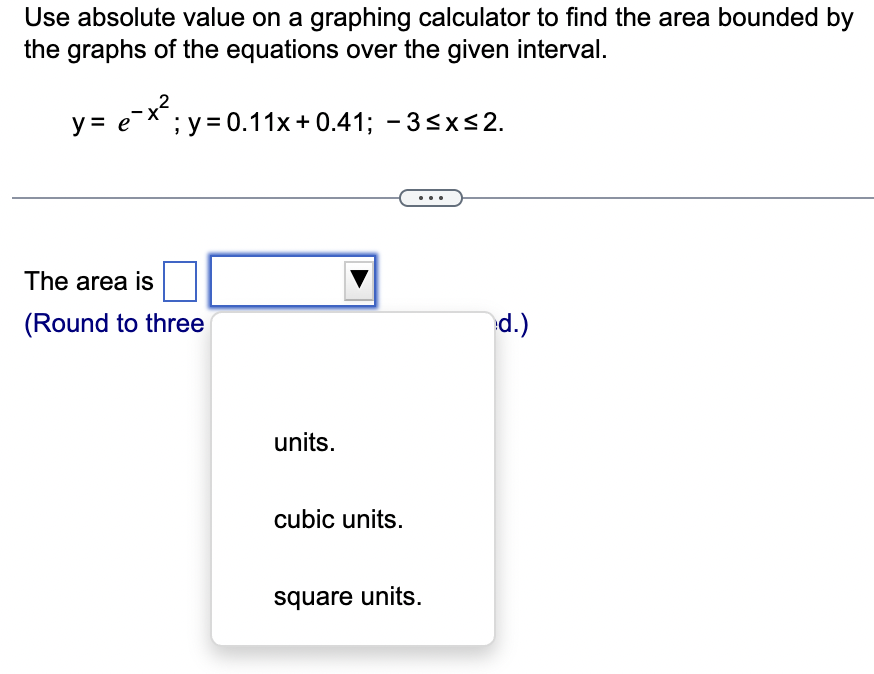Click the black triangle dropdown indicator
The image size is (874, 674).
click(357, 280)
